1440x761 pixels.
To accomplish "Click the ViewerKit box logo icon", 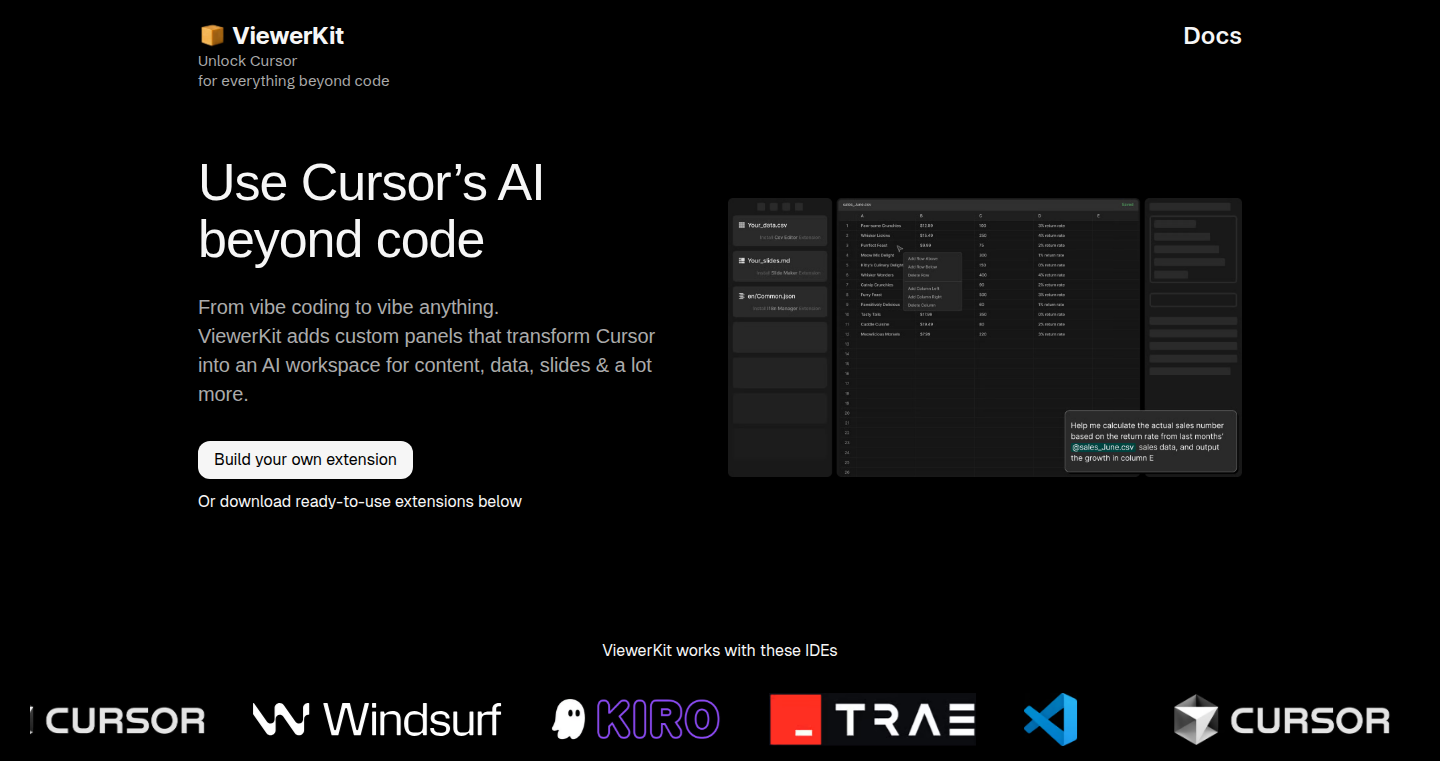I will click(x=212, y=36).
